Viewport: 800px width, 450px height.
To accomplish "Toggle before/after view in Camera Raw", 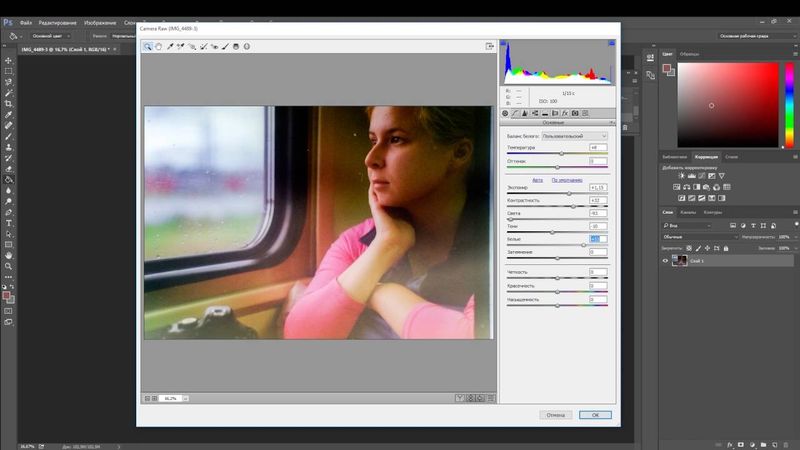I will click(459, 398).
